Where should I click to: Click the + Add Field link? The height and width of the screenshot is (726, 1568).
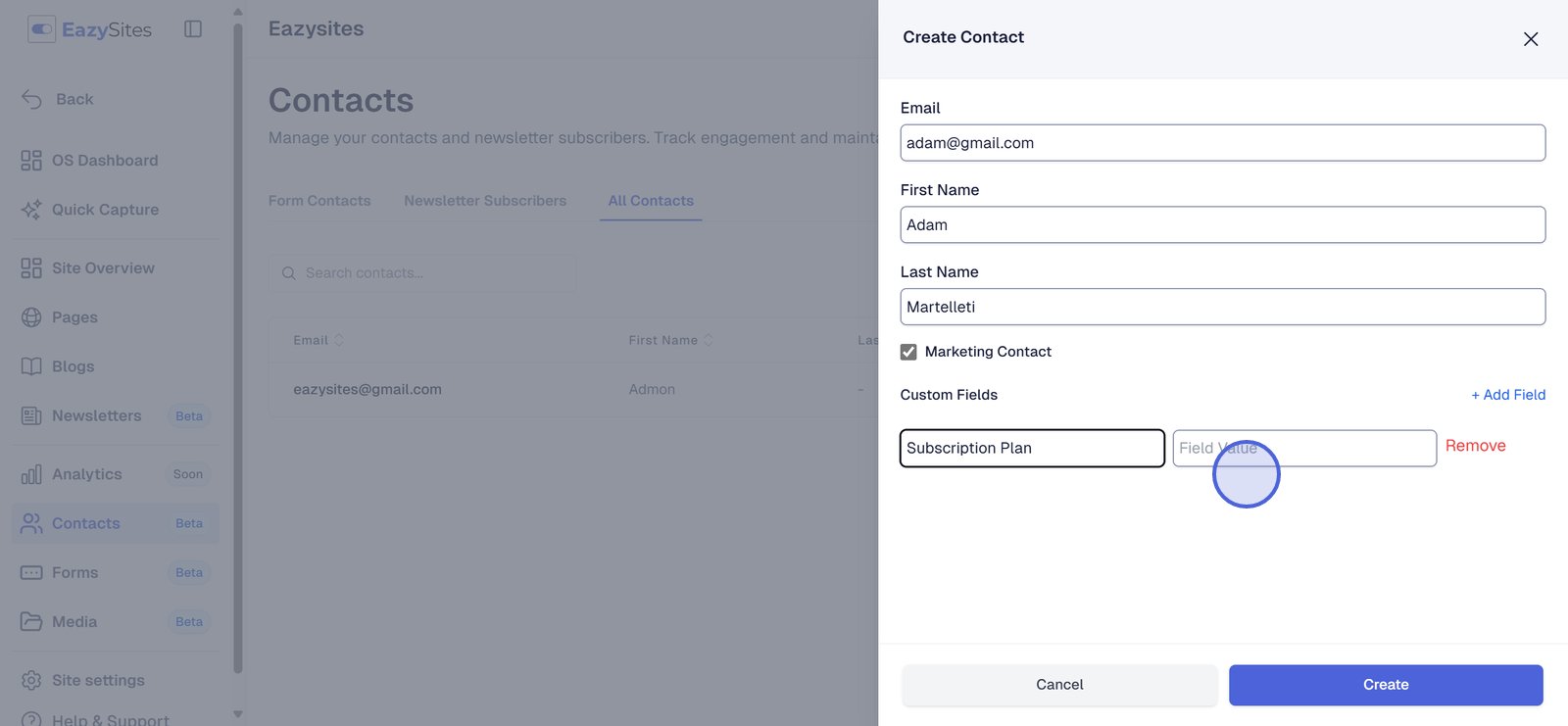click(1508, 395)
